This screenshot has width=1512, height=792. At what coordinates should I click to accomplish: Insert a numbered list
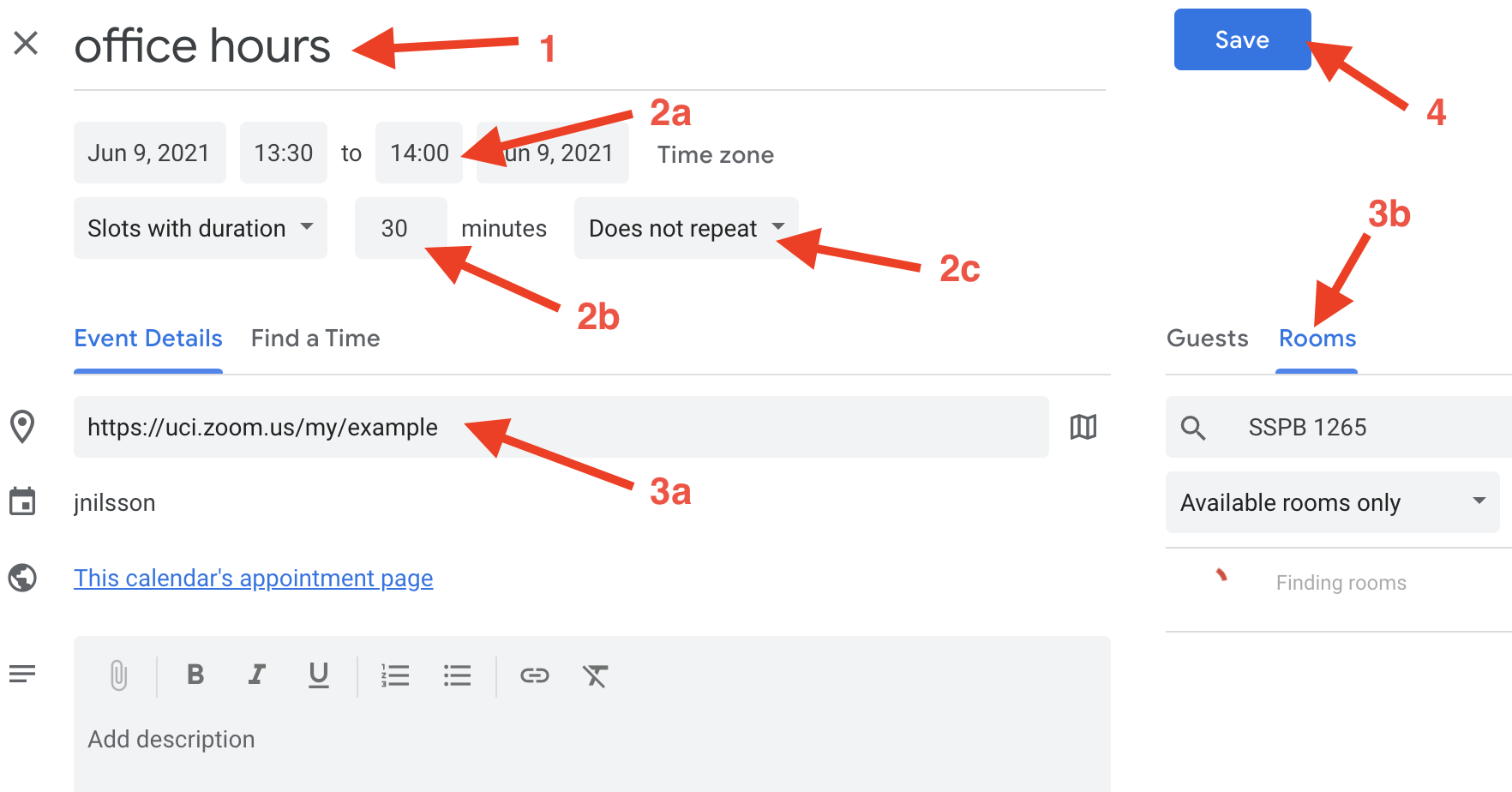coord(395,675)
